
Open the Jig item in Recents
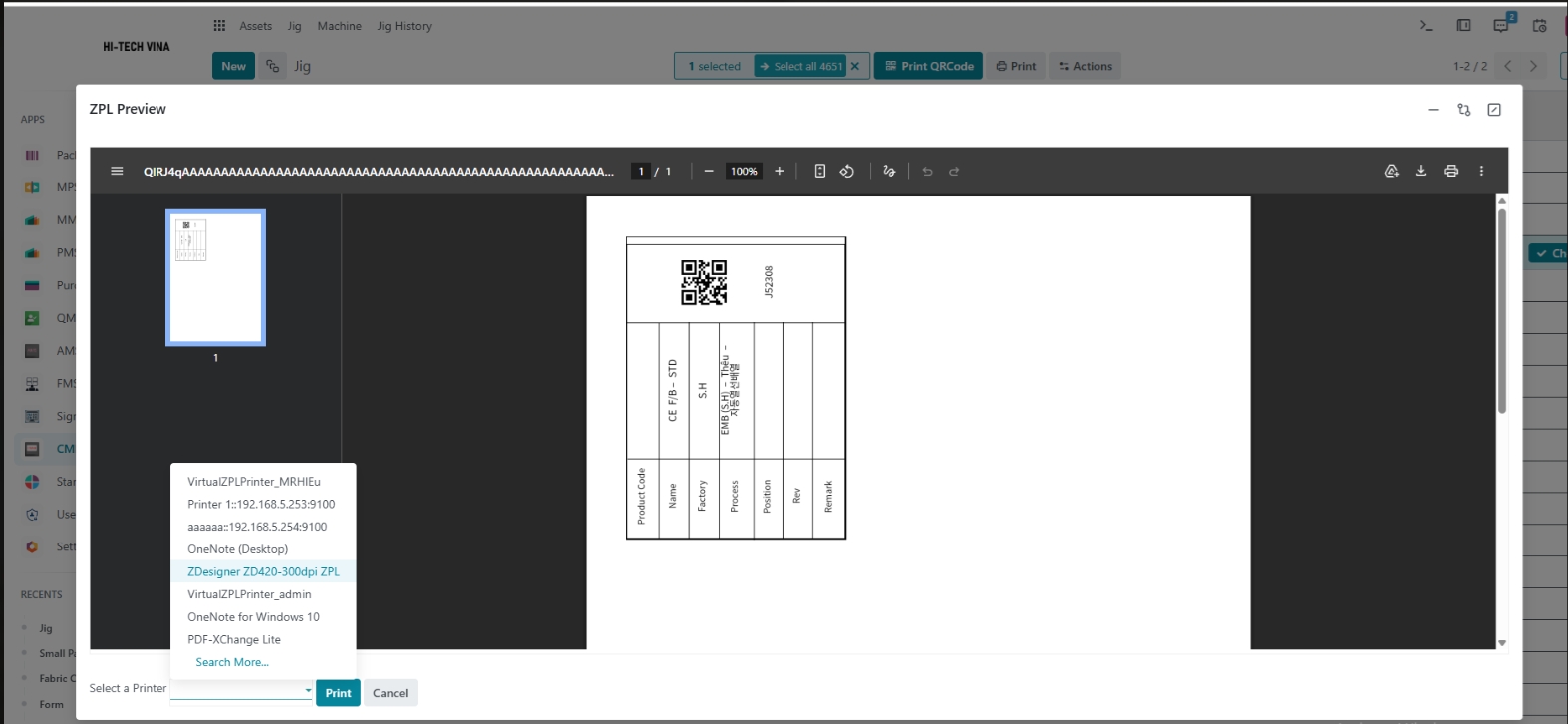tap(46, 628)
